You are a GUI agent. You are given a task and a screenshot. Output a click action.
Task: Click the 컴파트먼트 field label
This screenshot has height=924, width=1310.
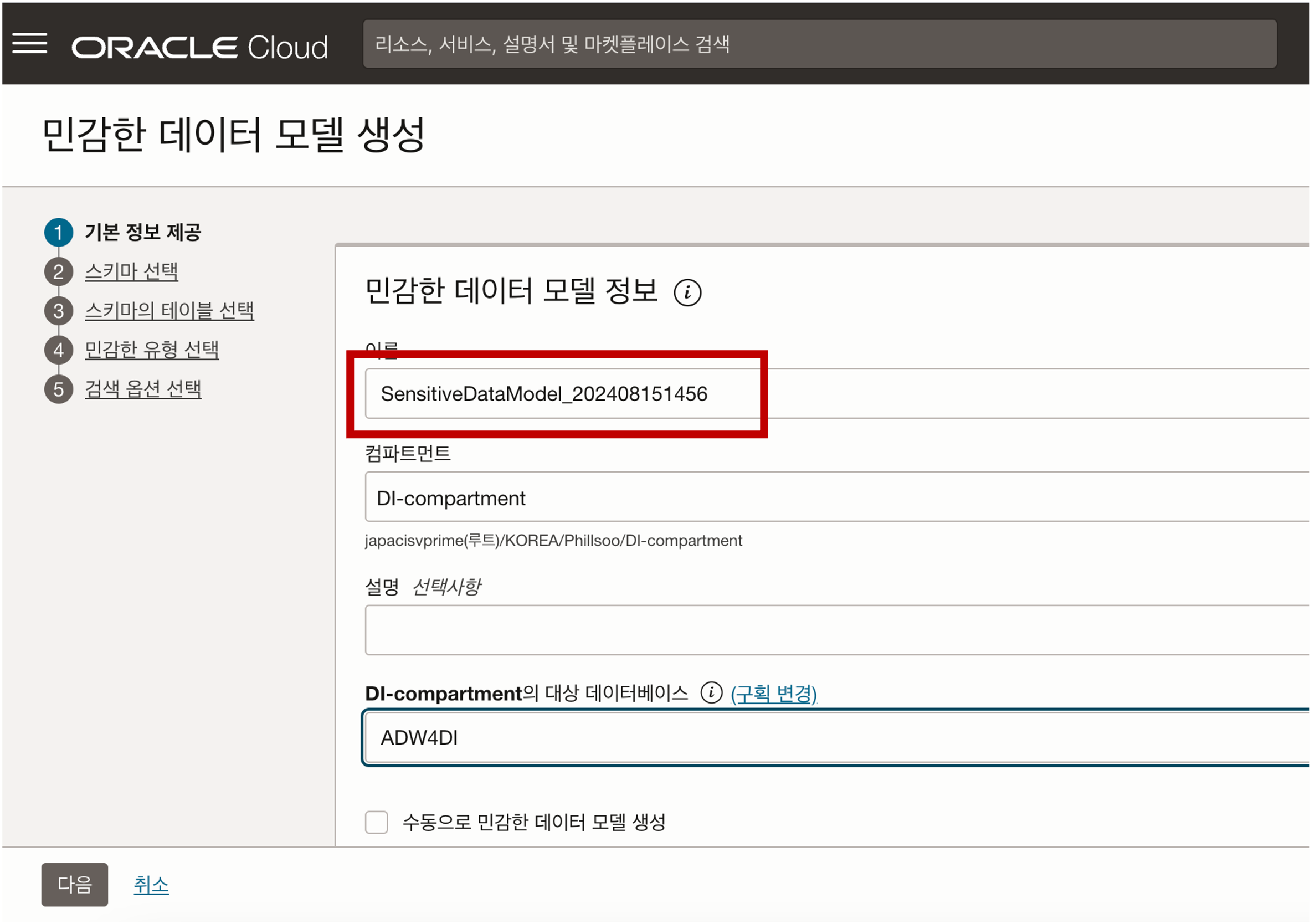[408, 454]
